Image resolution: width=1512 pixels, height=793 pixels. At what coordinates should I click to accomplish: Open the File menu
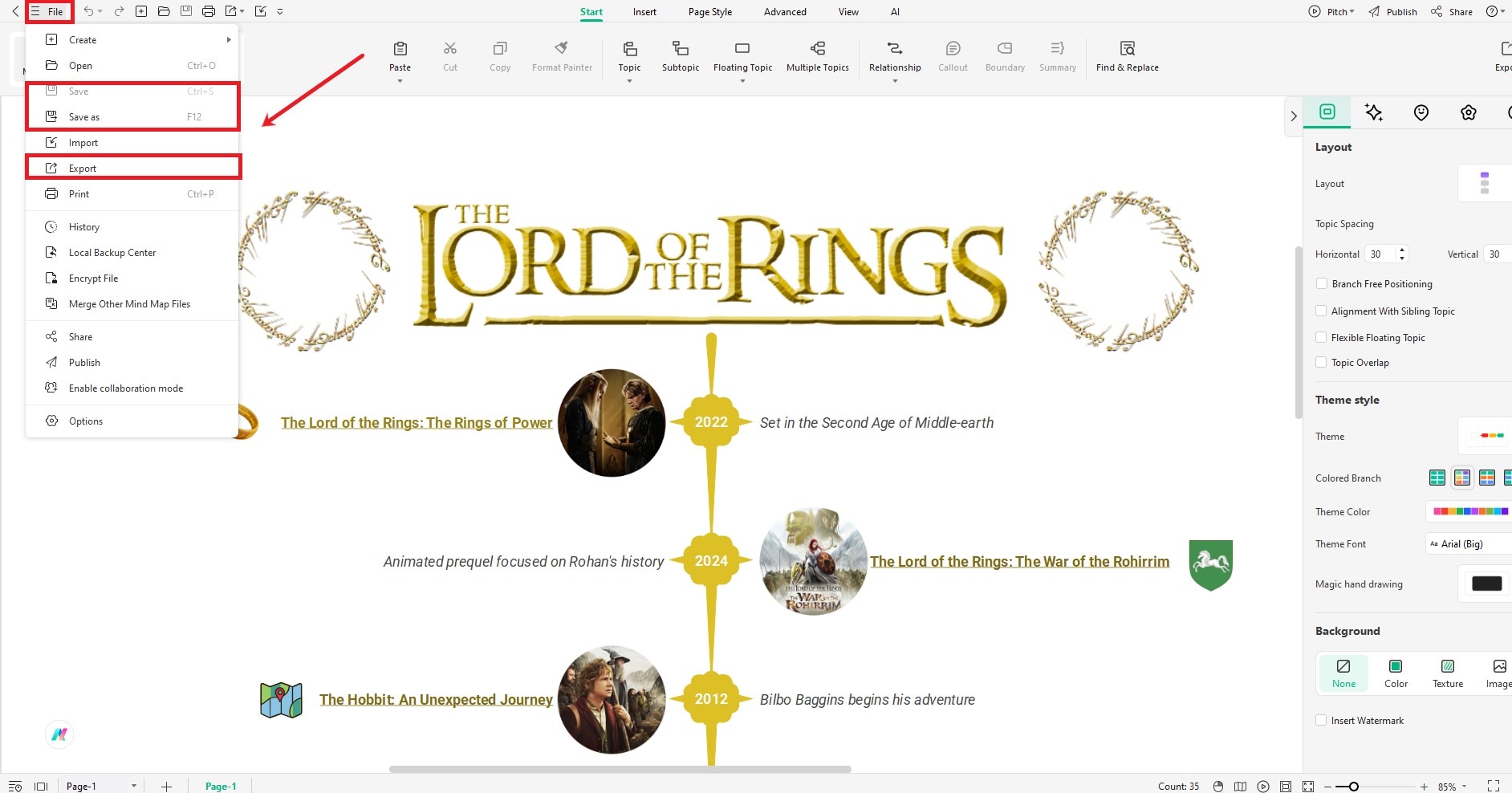pyautogui.click(x=48, y=11)
